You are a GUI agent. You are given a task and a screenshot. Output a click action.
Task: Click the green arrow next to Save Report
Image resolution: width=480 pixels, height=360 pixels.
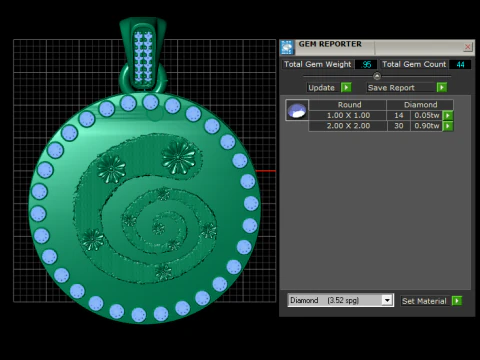click(x=442, y=88)
